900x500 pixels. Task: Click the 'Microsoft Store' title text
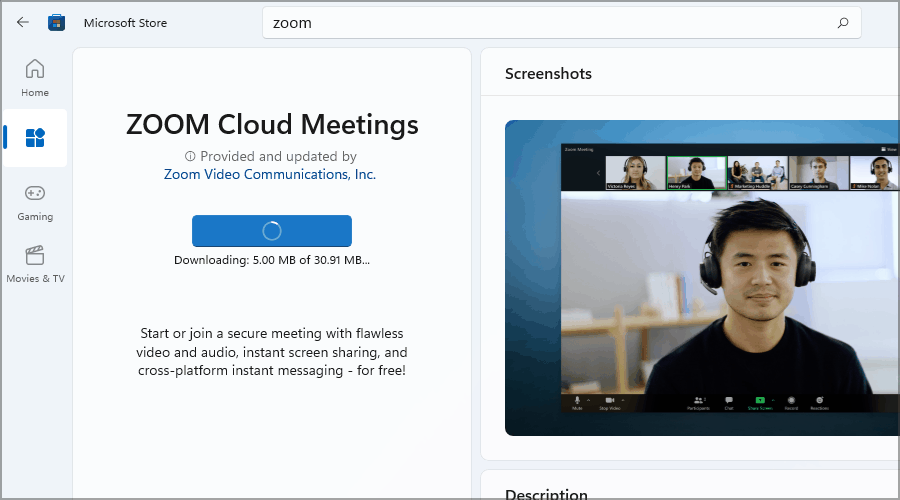coord(125,23)
